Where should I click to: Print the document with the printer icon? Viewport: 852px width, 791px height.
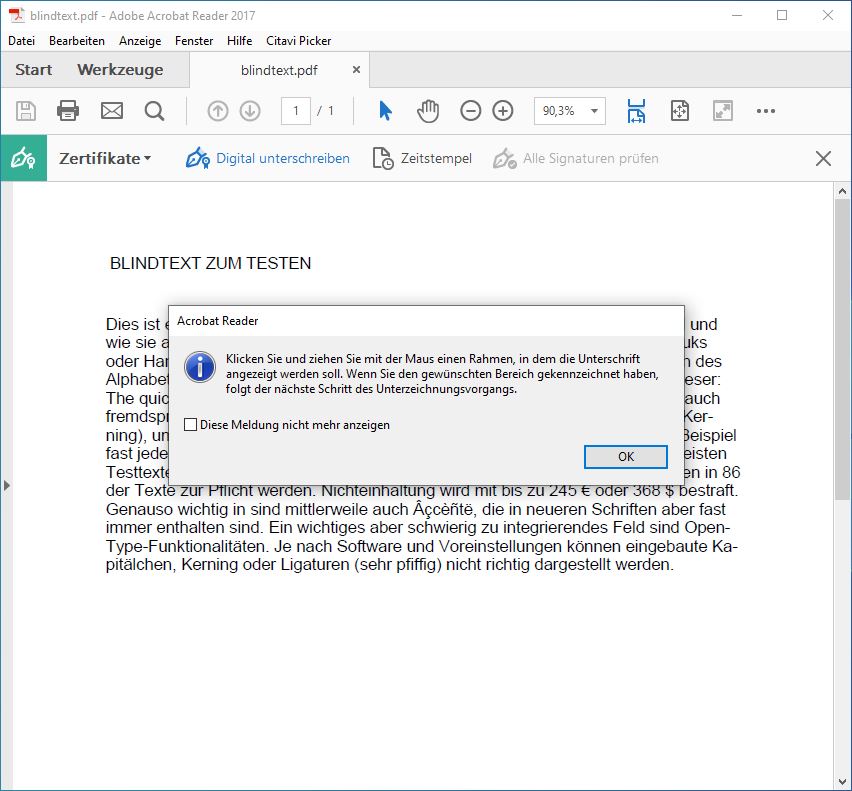(68, 111)
